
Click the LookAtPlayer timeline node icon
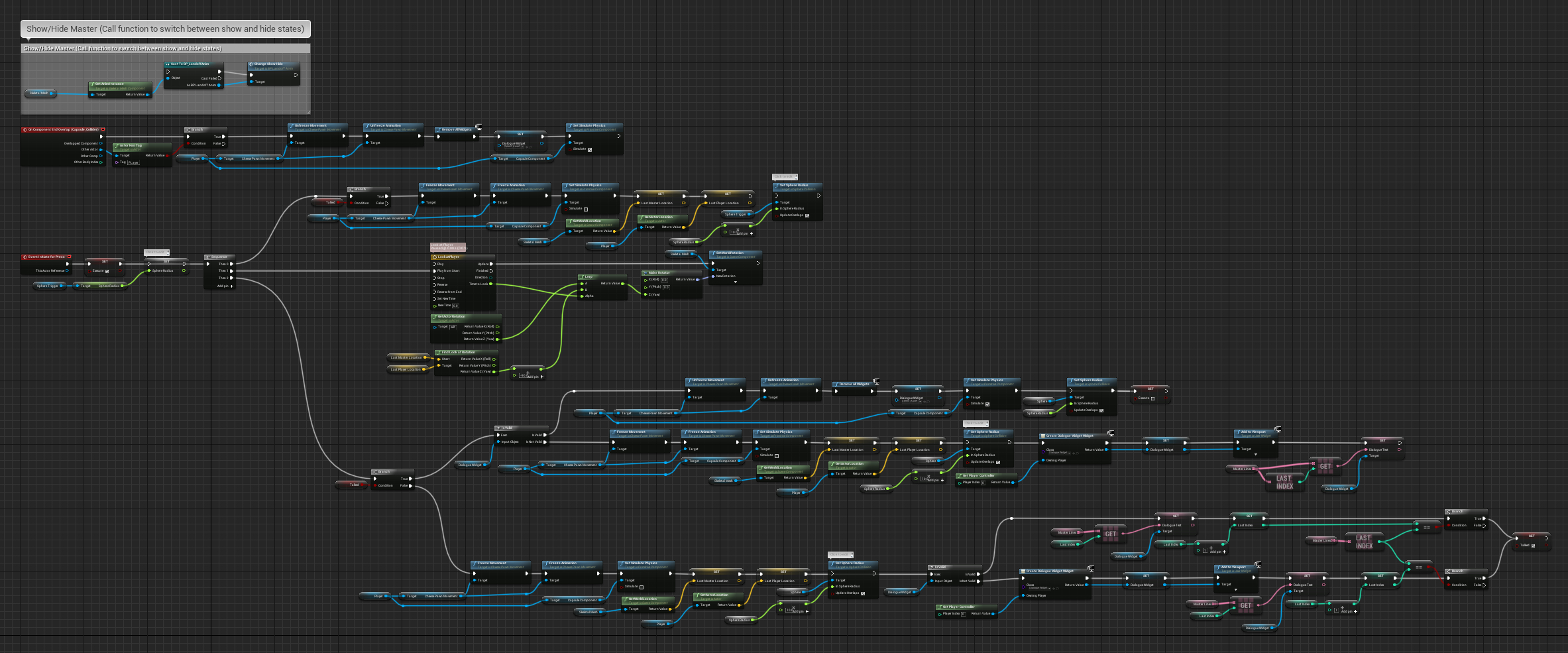[435, 257]
